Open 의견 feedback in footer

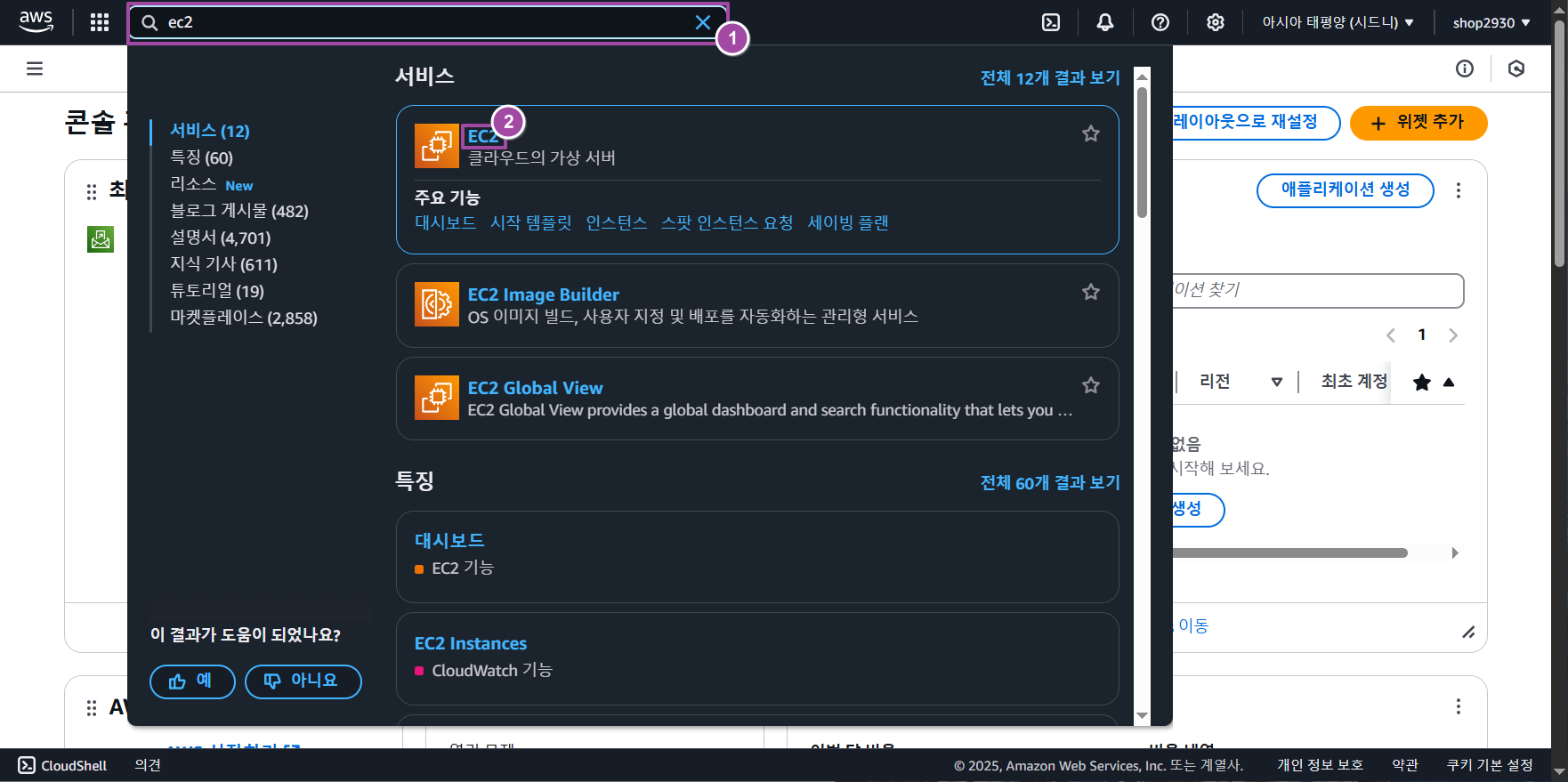(148, 765)
